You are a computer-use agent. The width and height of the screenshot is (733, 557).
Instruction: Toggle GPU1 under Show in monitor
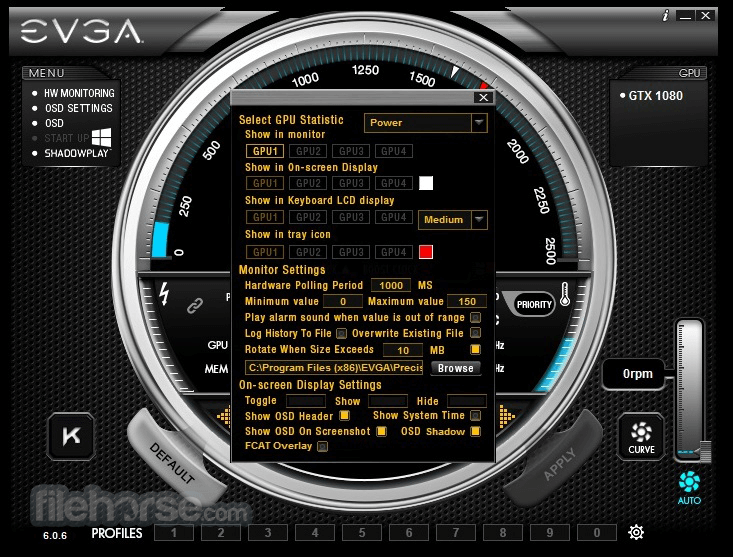[265, 151]
